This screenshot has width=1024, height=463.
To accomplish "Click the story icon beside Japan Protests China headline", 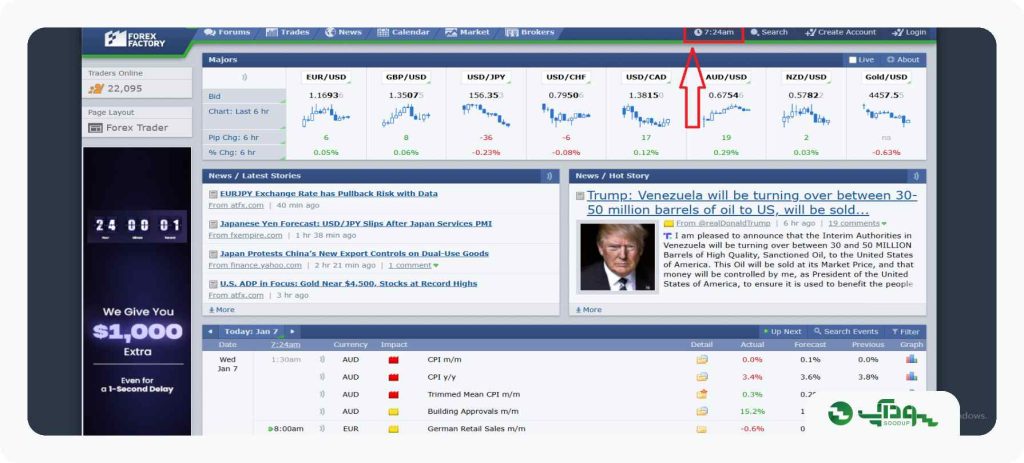I will coord(213,254).
